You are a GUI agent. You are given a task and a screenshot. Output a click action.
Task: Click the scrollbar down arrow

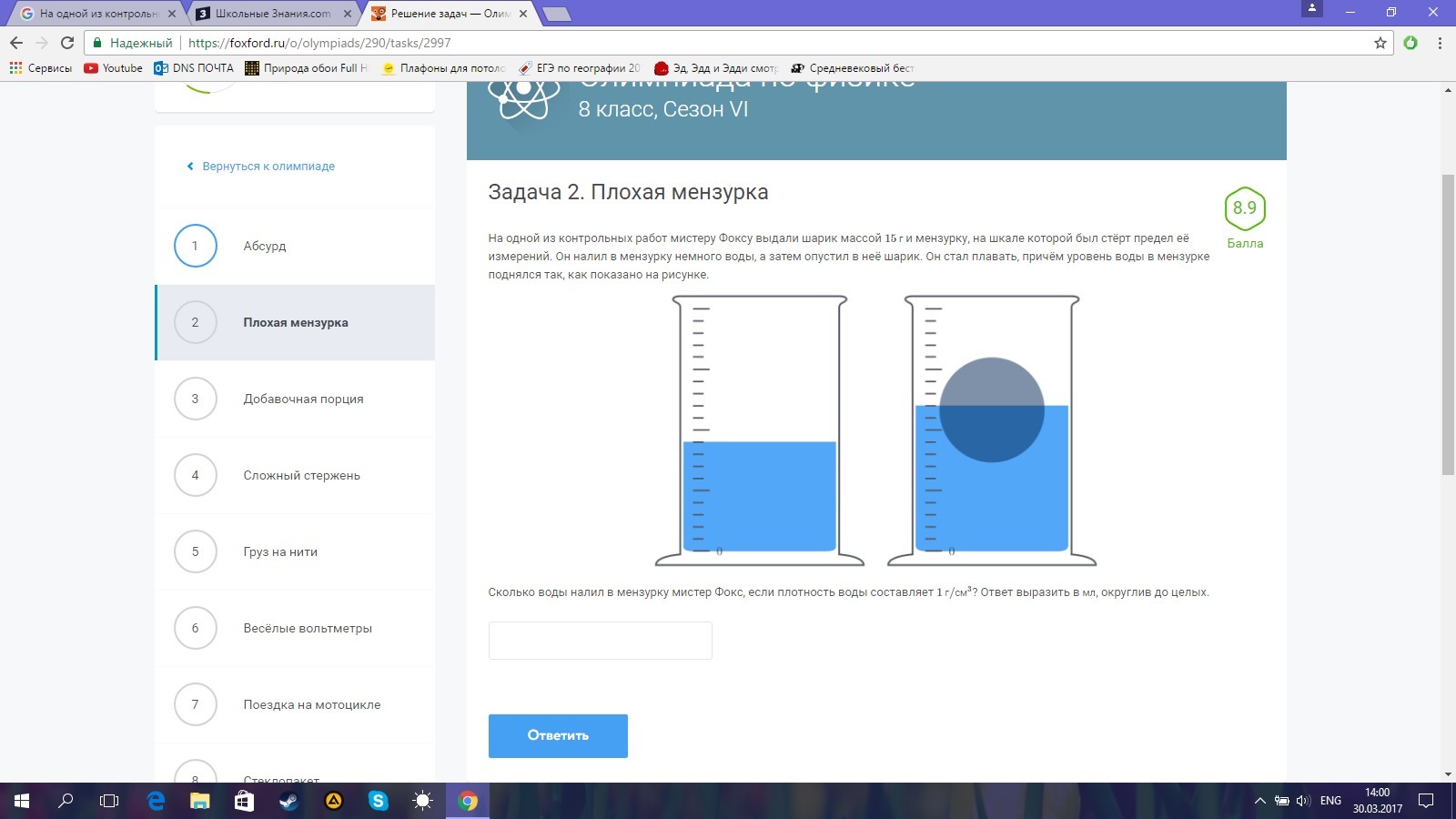[1448, 774]
